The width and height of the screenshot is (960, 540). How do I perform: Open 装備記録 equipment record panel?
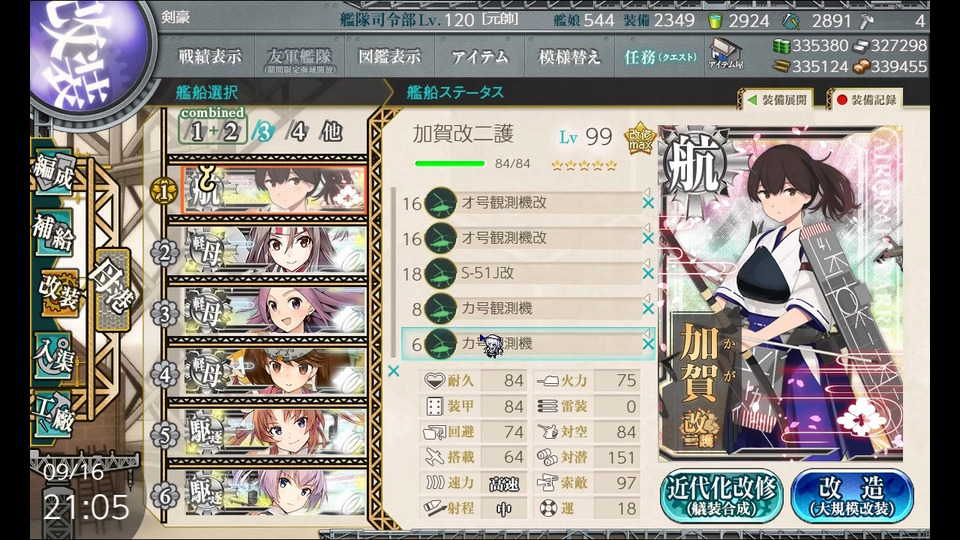[x=866, y=100]
